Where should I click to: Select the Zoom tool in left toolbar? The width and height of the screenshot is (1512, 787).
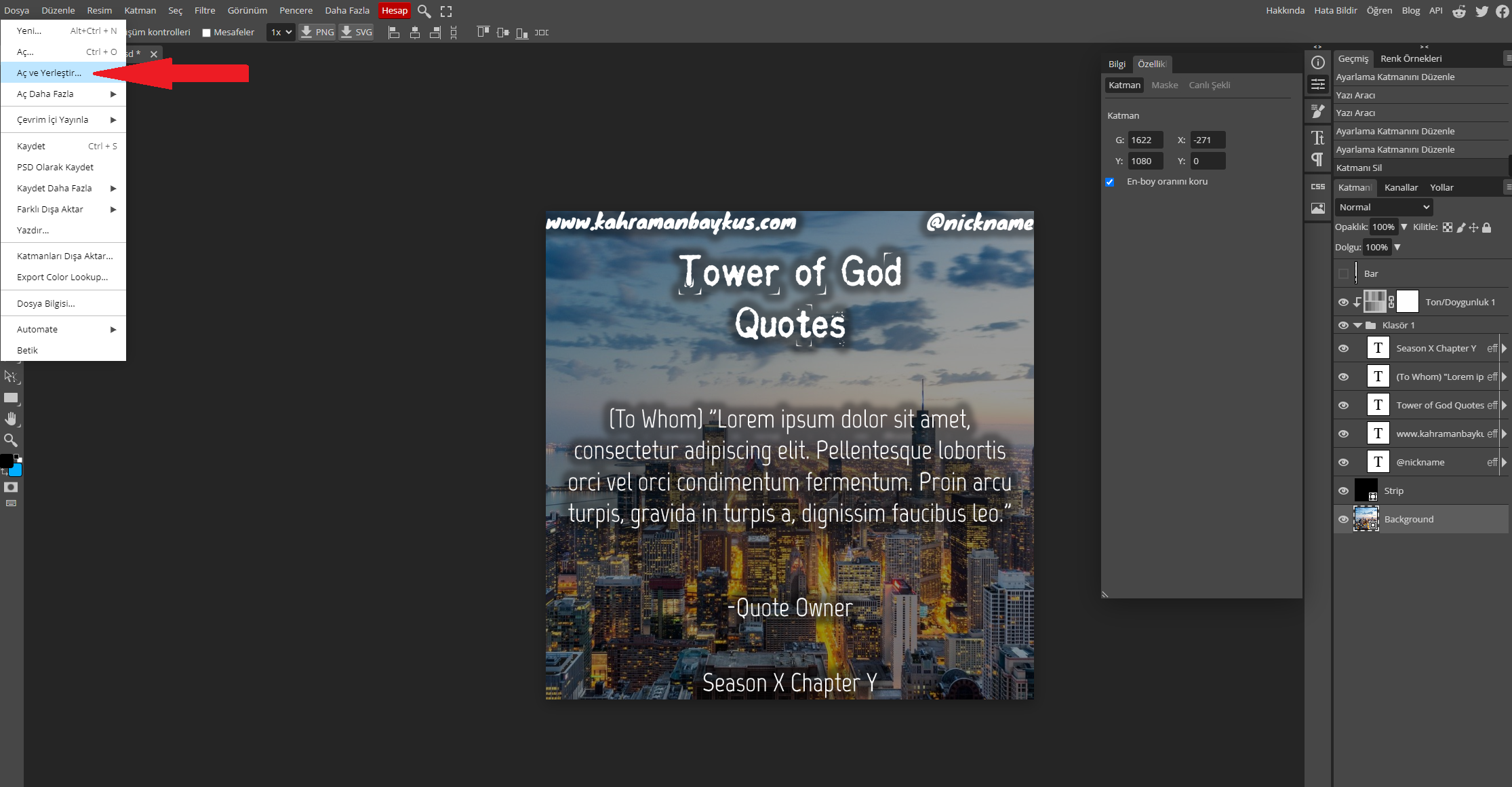[11, 440]
